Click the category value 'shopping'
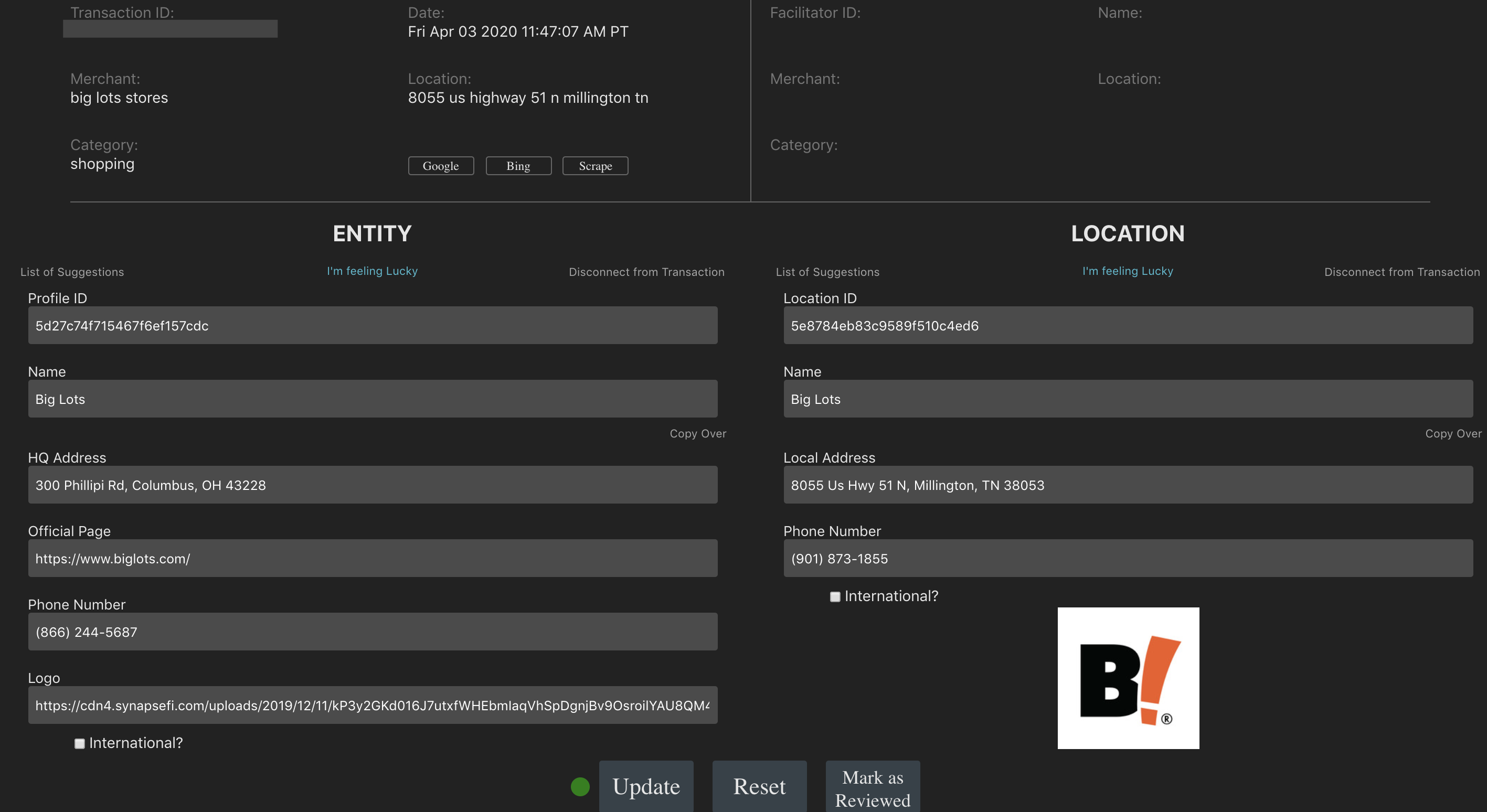This screenshot has width=1487, height=812. pyautogui.click(x=102, y=164)
